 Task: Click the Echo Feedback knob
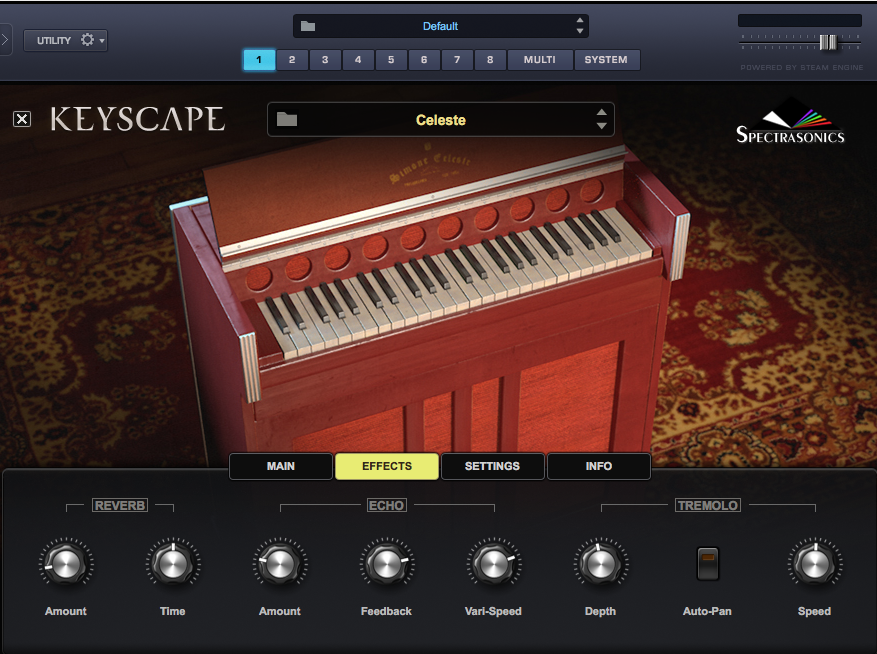click(386, 563)
